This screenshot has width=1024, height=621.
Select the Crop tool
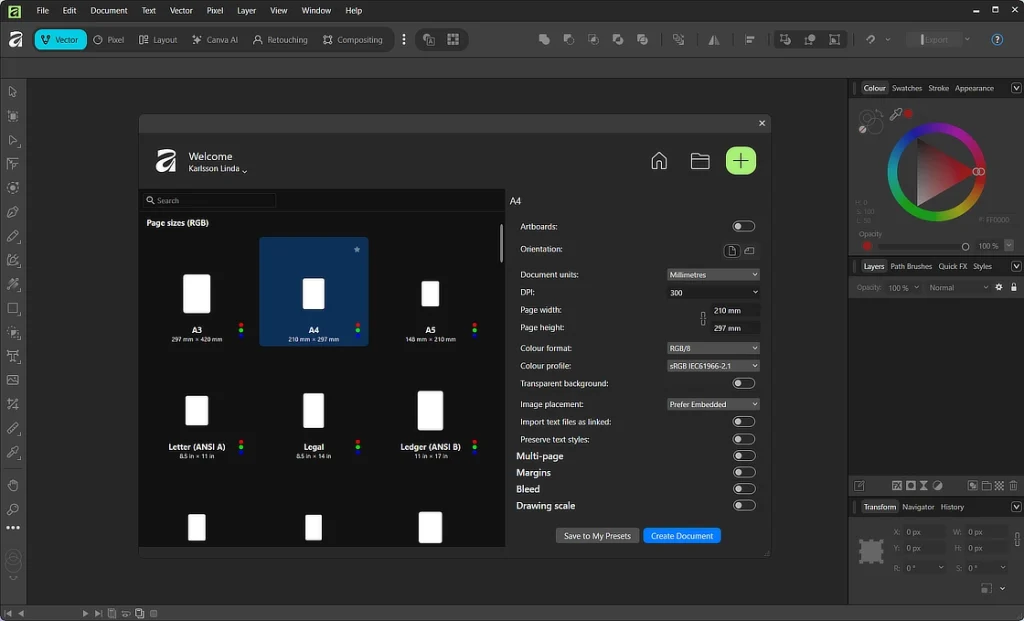click(x=12, y=404)
